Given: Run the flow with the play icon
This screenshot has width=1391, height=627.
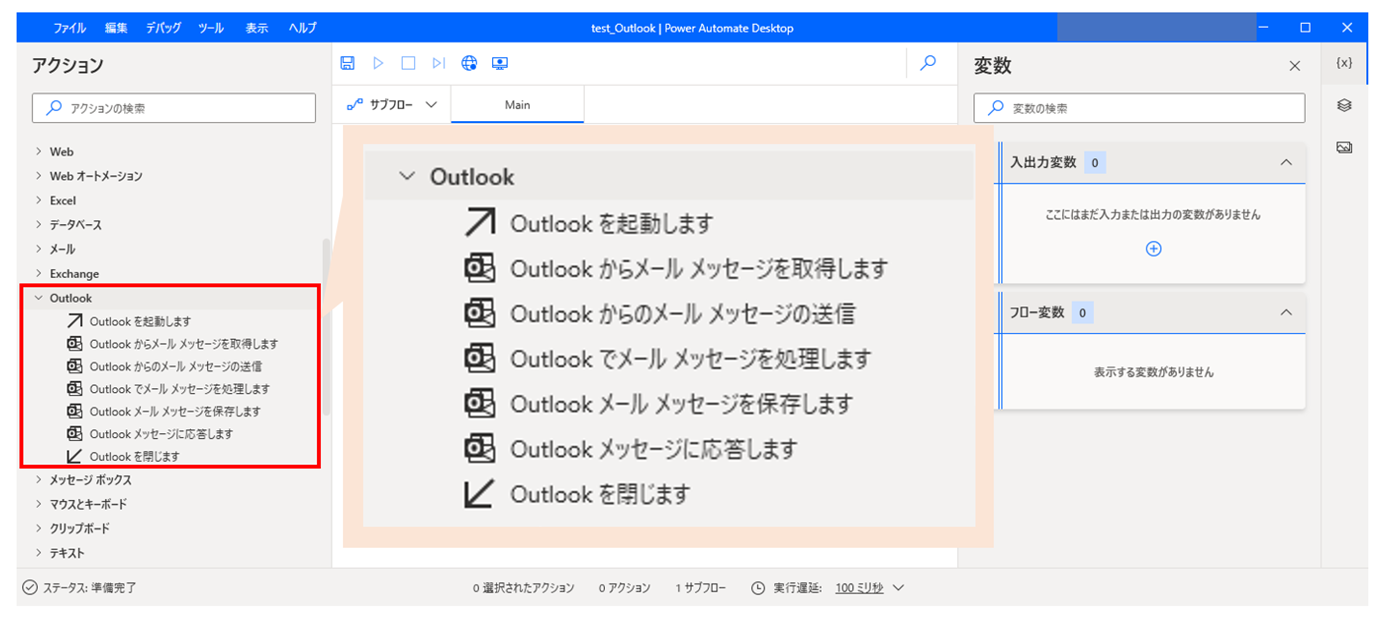Looking at the screenshot, I should (x=377, y=62).
